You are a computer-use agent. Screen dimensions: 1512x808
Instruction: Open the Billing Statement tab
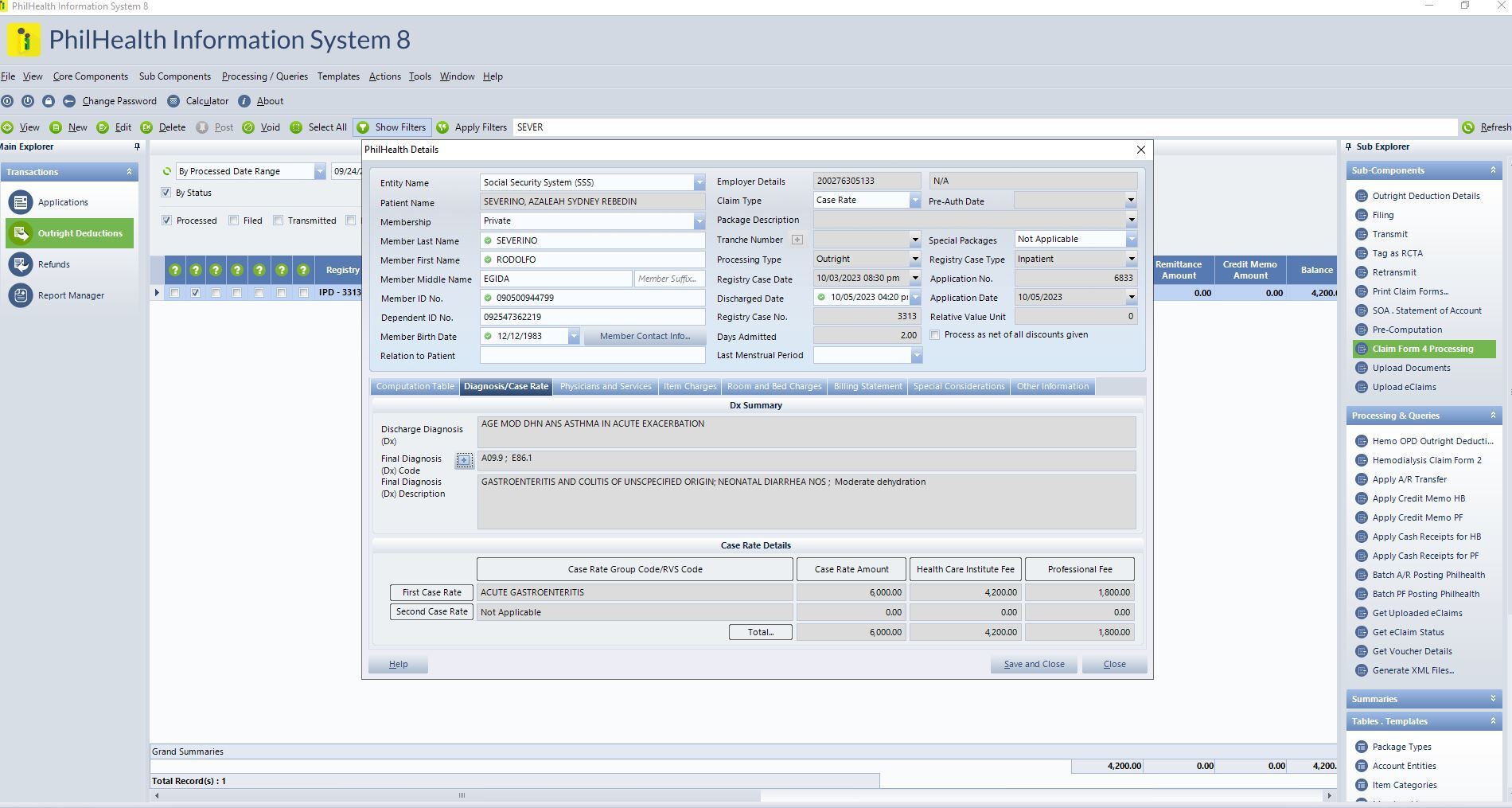[867, 387]
